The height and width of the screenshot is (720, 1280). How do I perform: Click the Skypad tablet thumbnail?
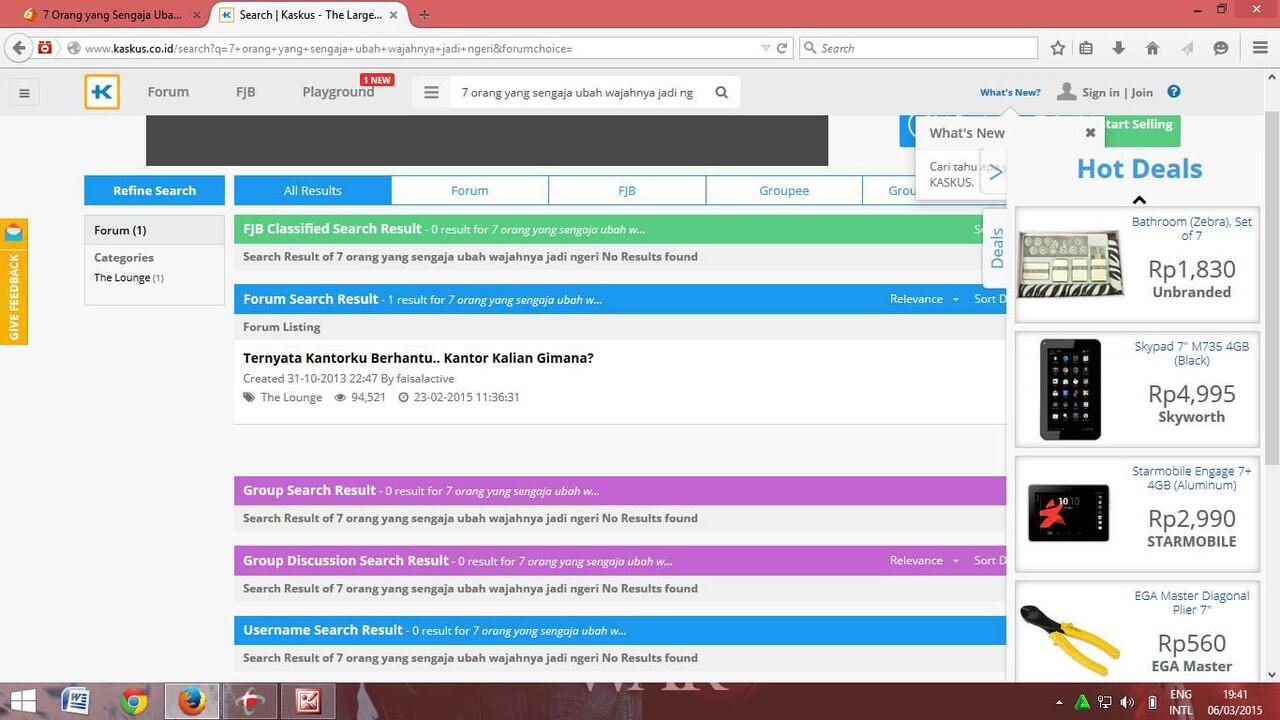[x=1070, y=390]
